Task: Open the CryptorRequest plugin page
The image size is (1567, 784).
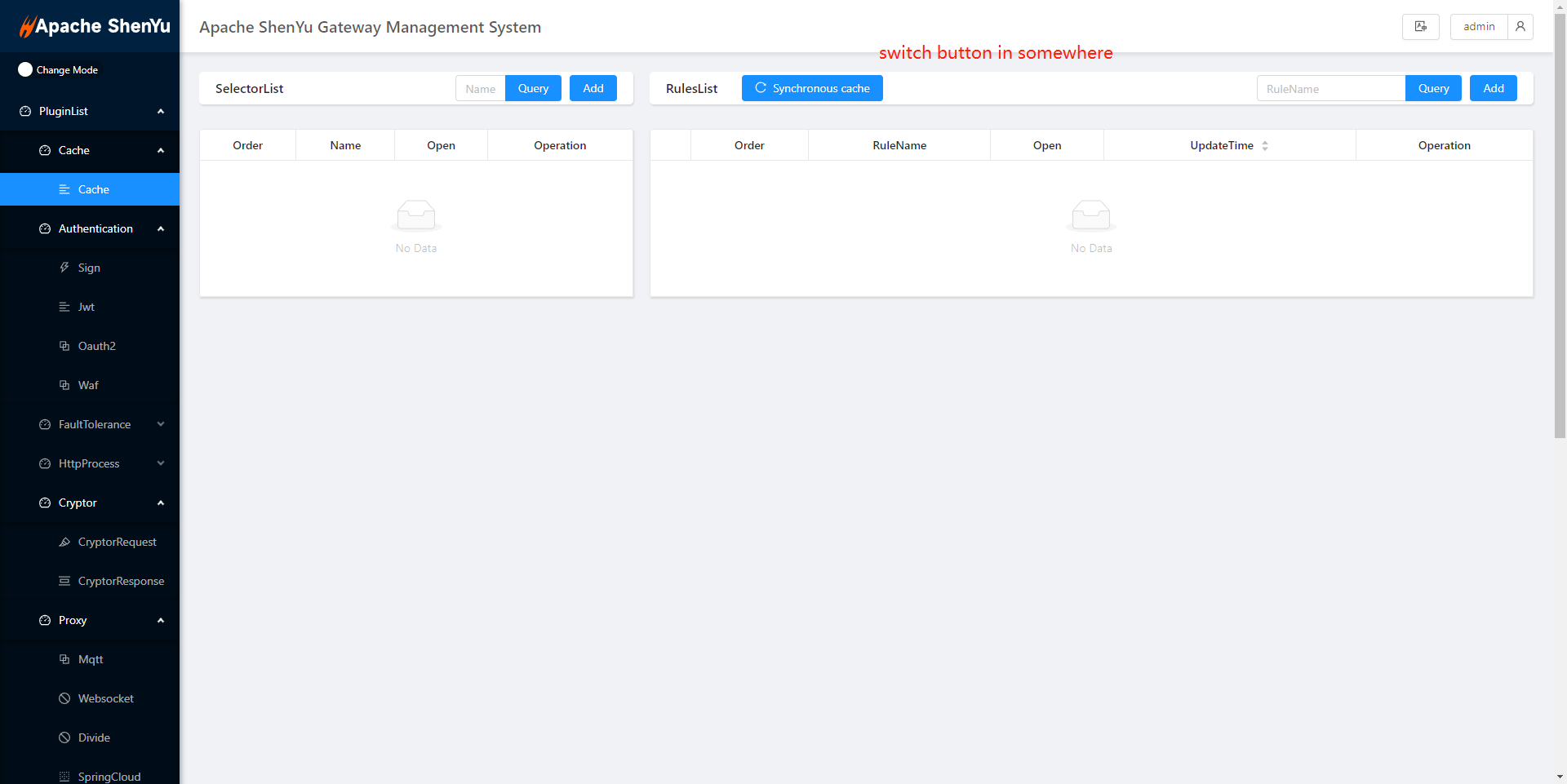Action: [x=90, y=542]
